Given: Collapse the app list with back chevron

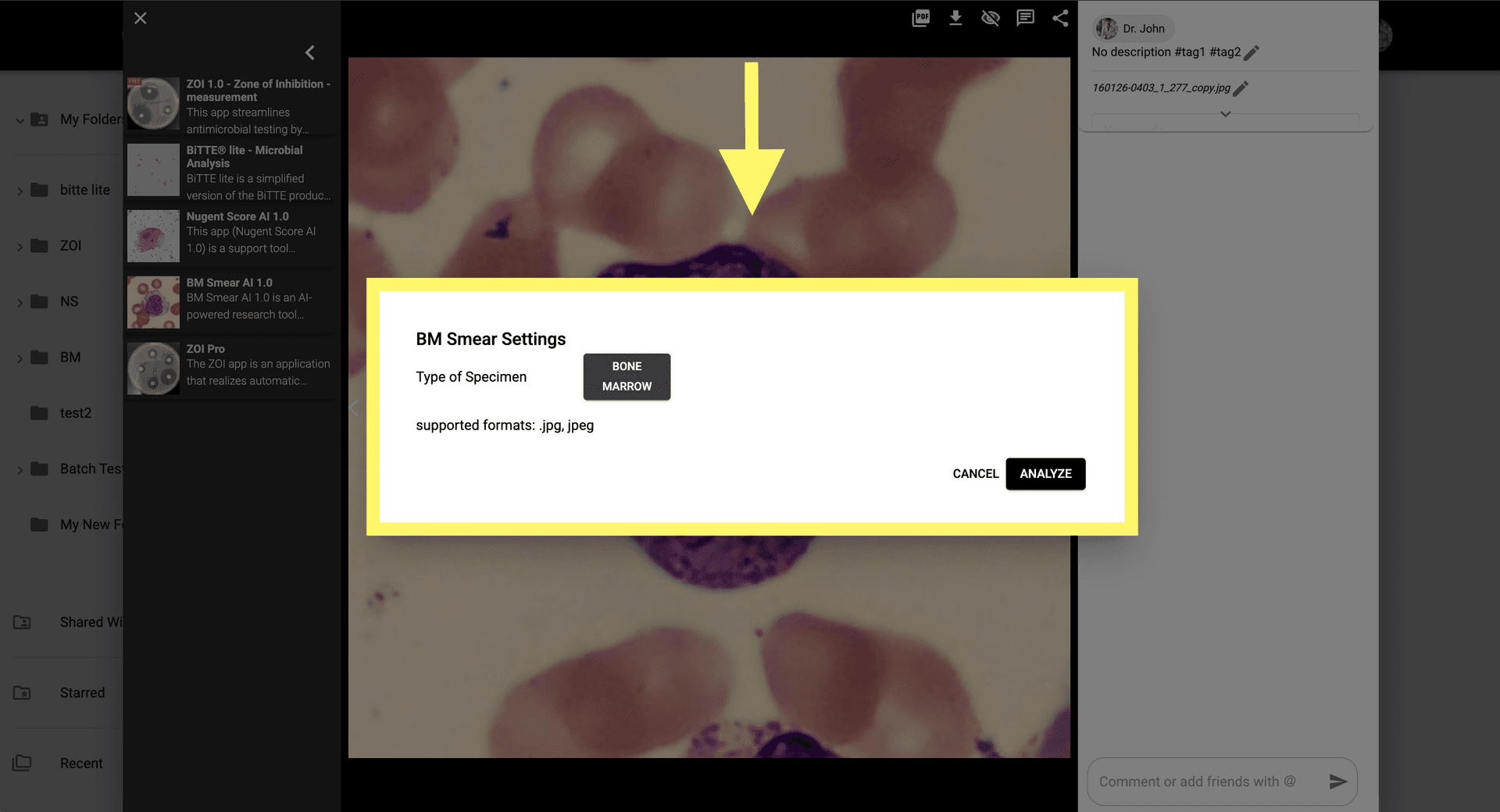Looking at the screenshot, I should click(310, 52).
